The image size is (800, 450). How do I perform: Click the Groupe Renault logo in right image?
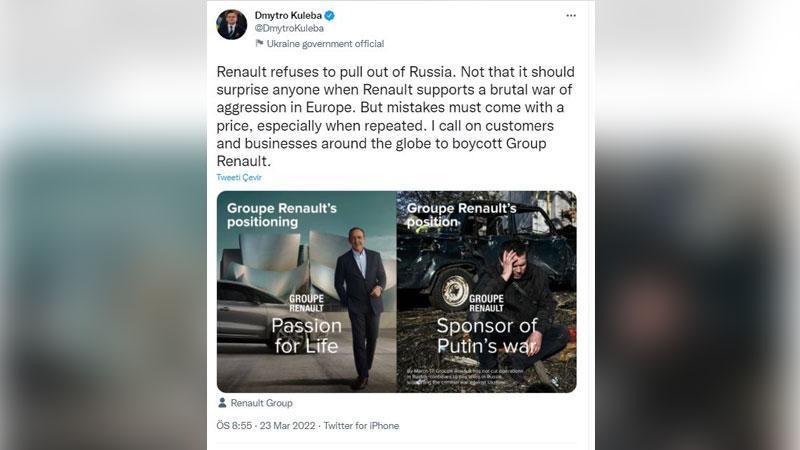point(486,302)
